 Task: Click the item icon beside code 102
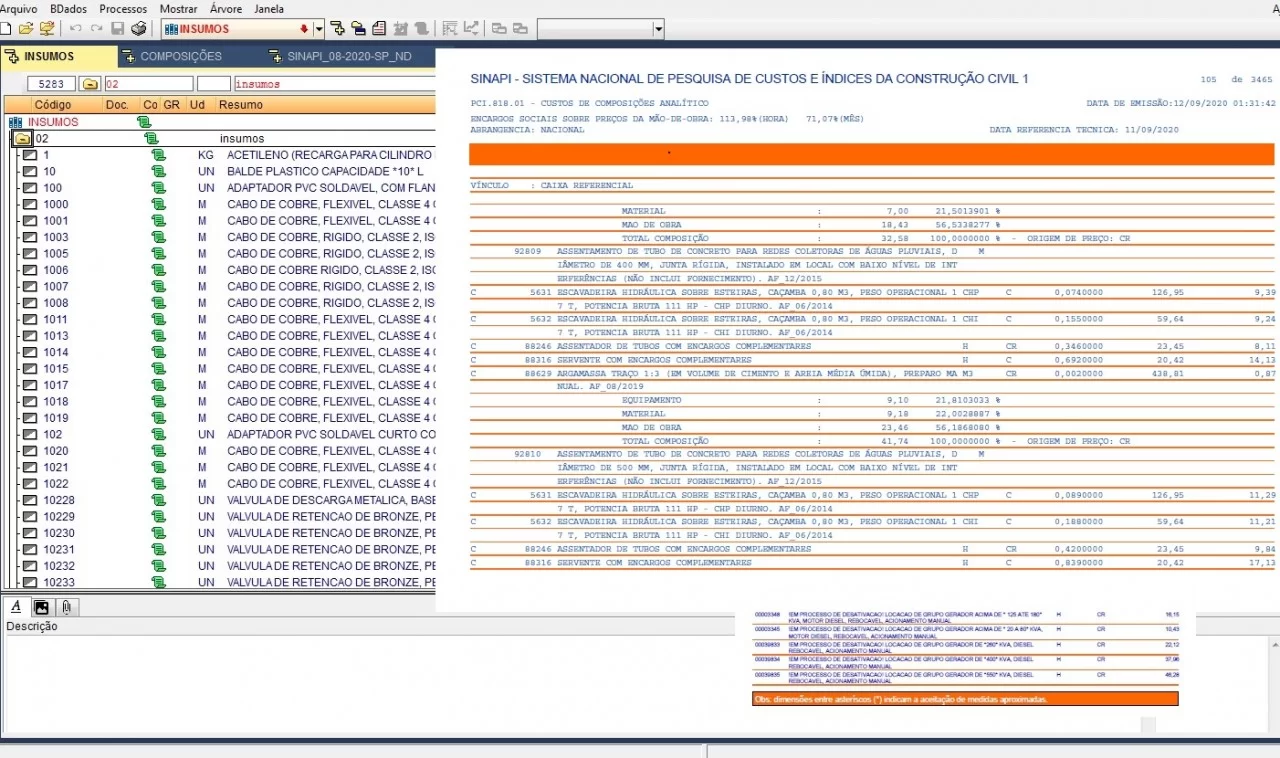tap(30, 434)
